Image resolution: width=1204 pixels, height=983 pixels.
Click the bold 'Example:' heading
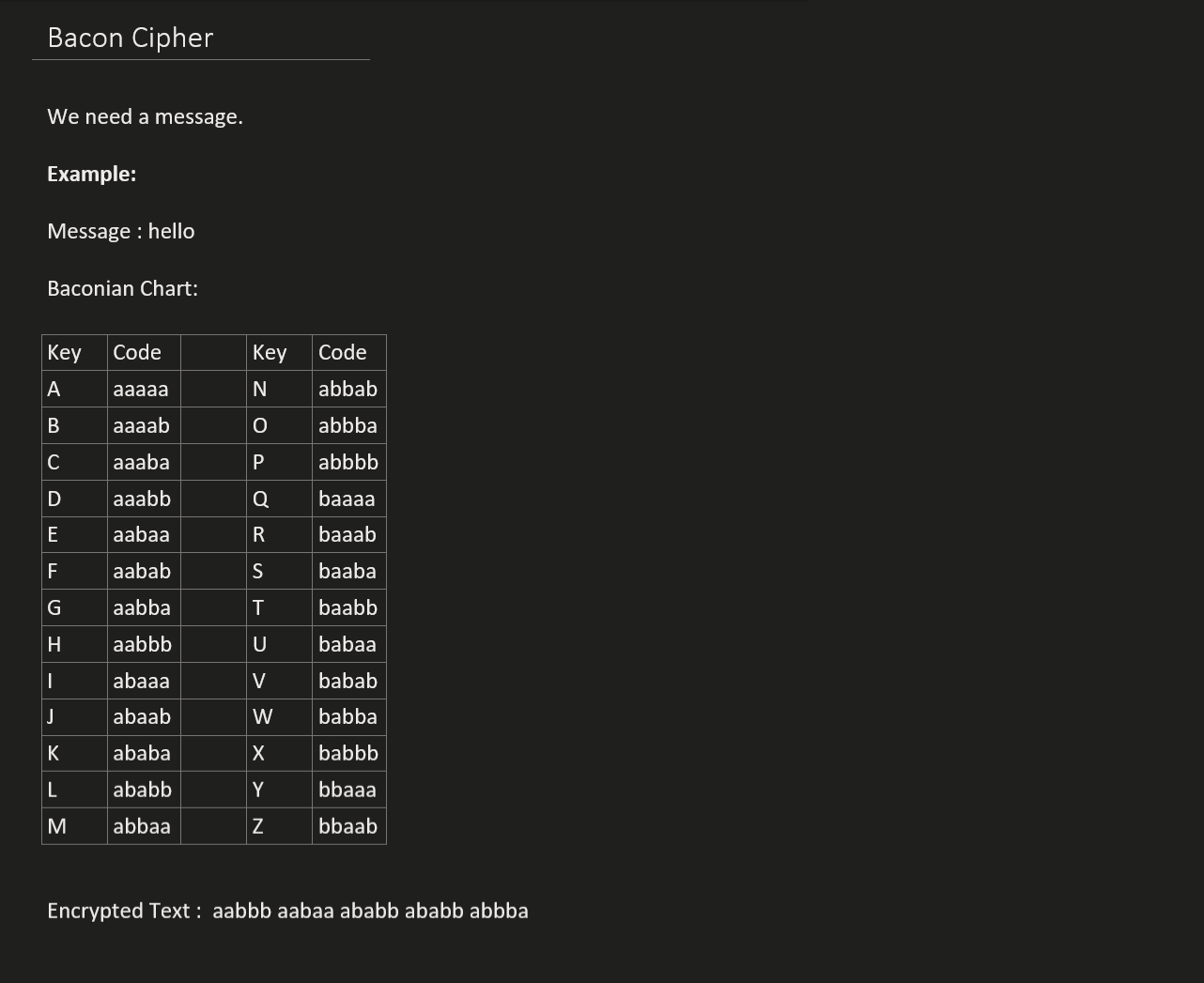92,174
